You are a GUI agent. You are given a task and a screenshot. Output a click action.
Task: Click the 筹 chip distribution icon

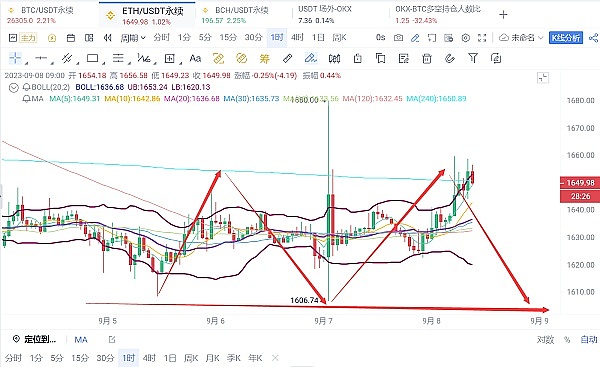click(x=264, y=59)
